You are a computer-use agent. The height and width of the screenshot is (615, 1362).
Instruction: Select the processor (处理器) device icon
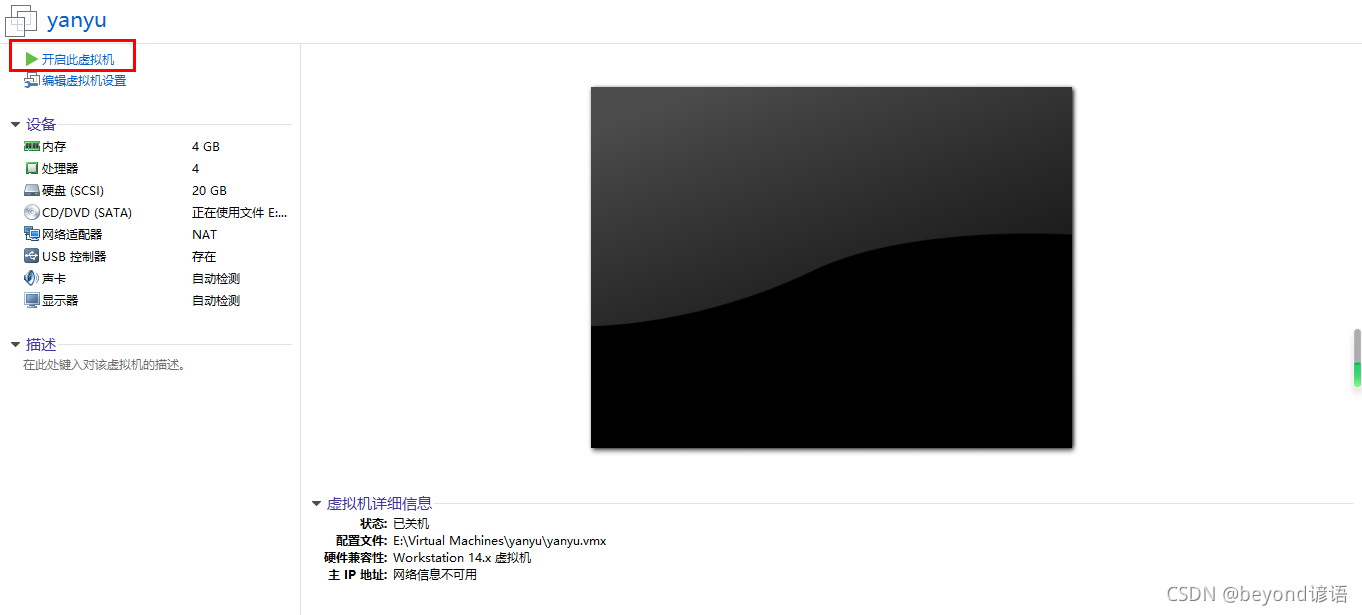(x=32, y=168)
